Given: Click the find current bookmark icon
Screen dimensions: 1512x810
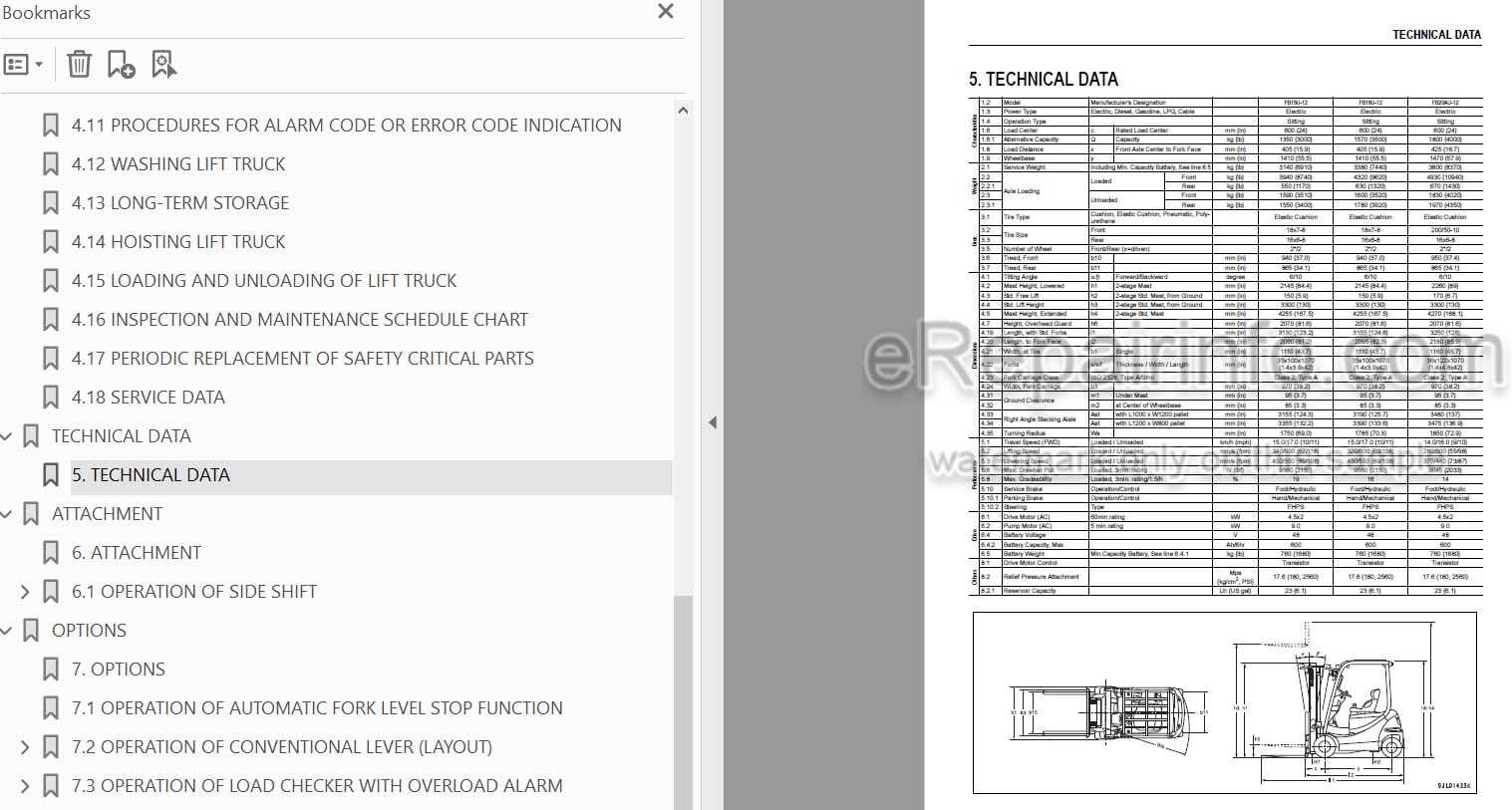Looking at the screenshot, I should click(163, 65).
